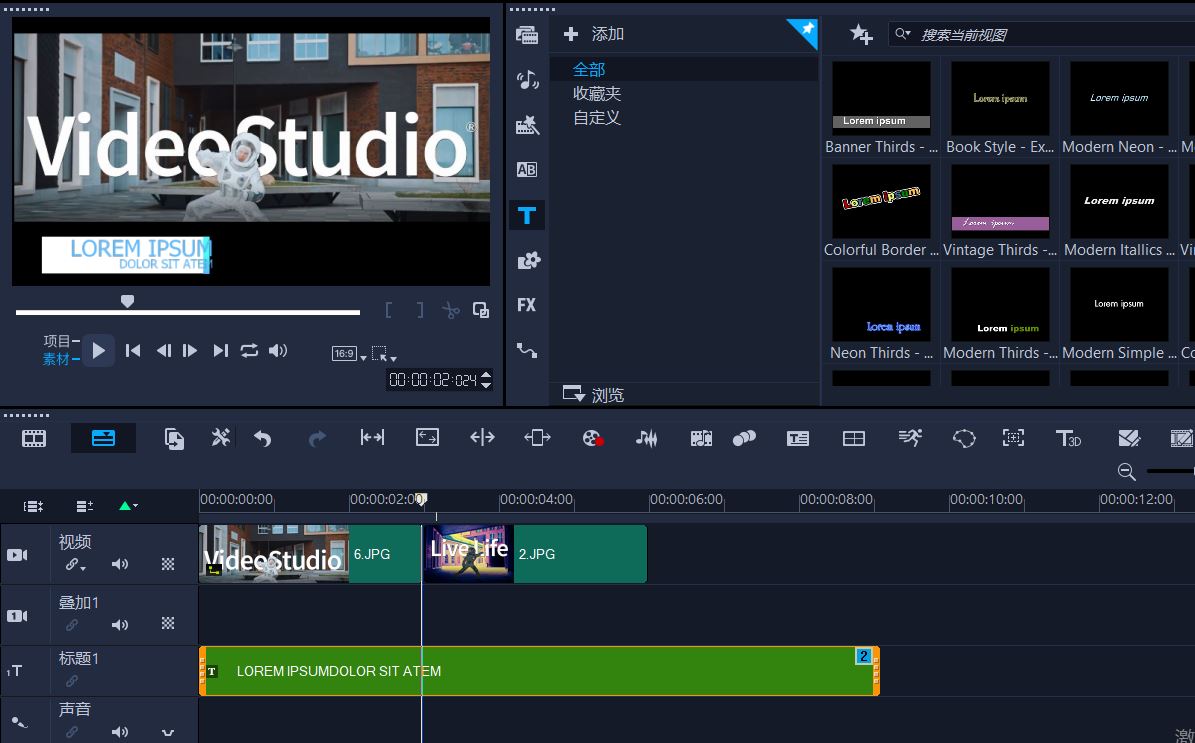Click the timecode stepper arrows
This screenshot has width=1195, height=743.
click(x=486, y=380)
